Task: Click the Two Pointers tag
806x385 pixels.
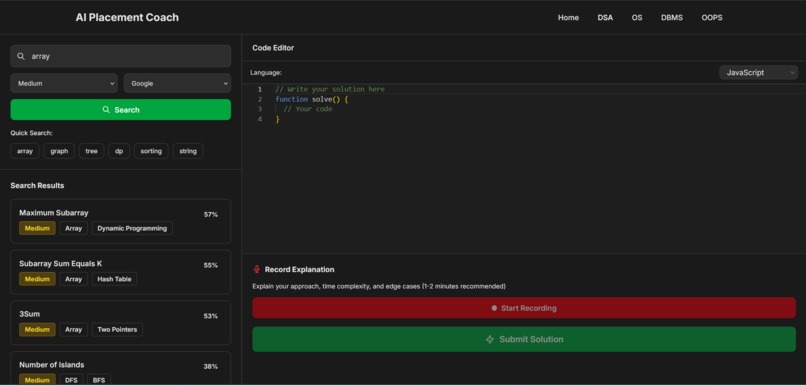Action: tap(117, 329)
